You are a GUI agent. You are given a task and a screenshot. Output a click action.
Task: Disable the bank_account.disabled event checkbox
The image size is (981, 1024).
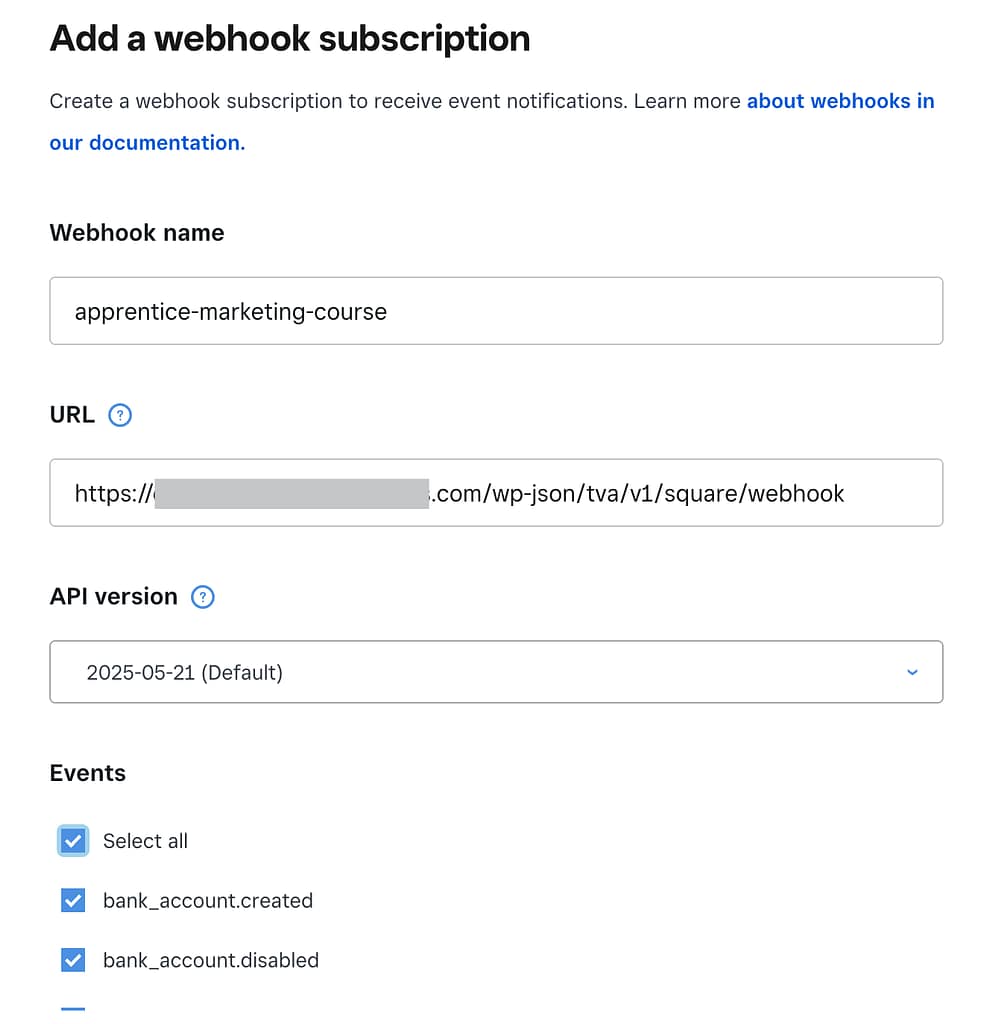(73, 961)
